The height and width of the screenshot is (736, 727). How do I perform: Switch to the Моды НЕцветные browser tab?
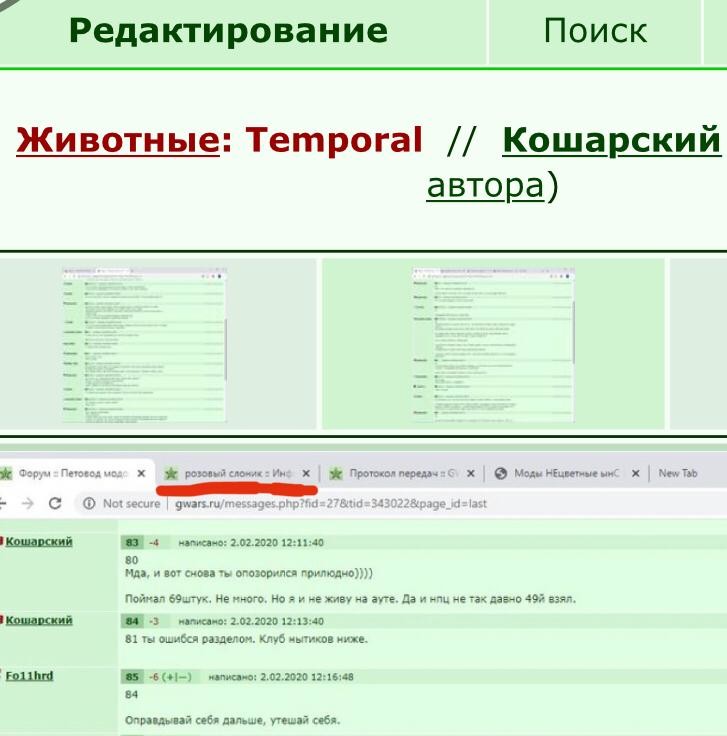click(x=566, y=473)
